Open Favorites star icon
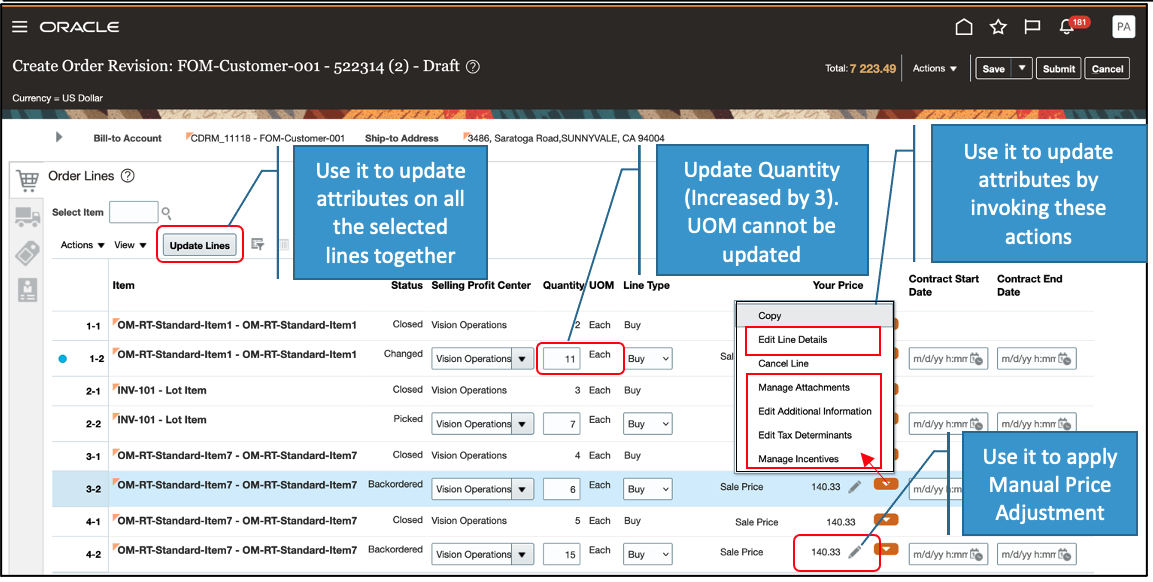This screenshot has width=1153, height=582. click(998, 27)
